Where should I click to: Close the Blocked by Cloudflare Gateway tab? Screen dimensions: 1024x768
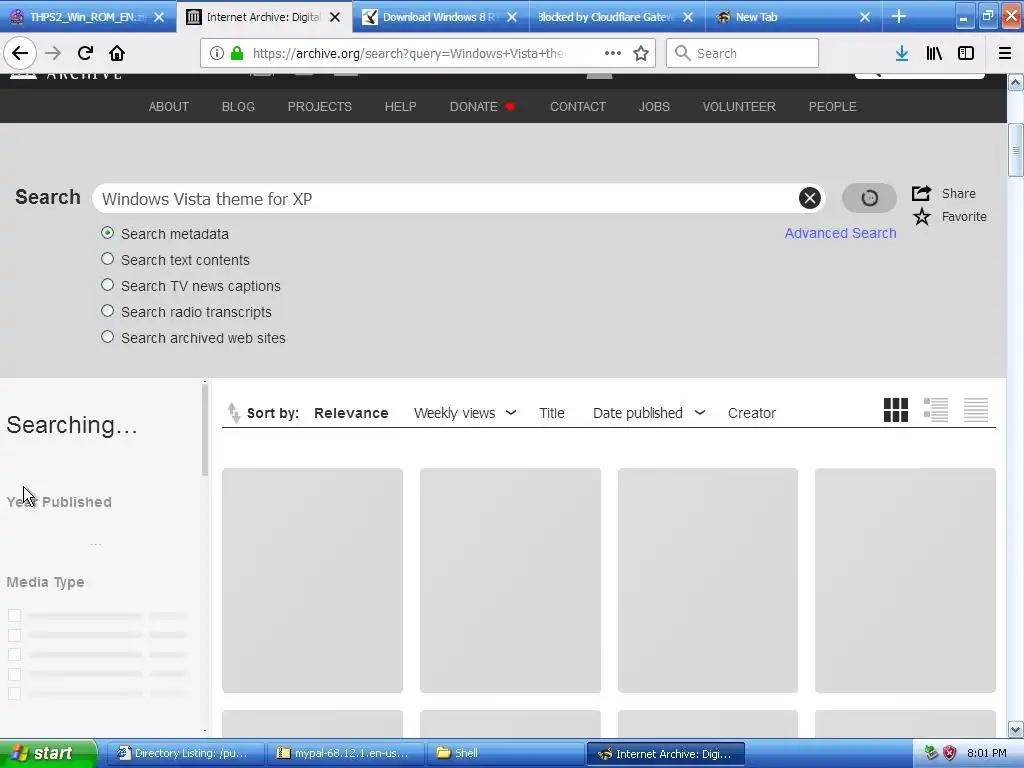[x=688, y=17]
